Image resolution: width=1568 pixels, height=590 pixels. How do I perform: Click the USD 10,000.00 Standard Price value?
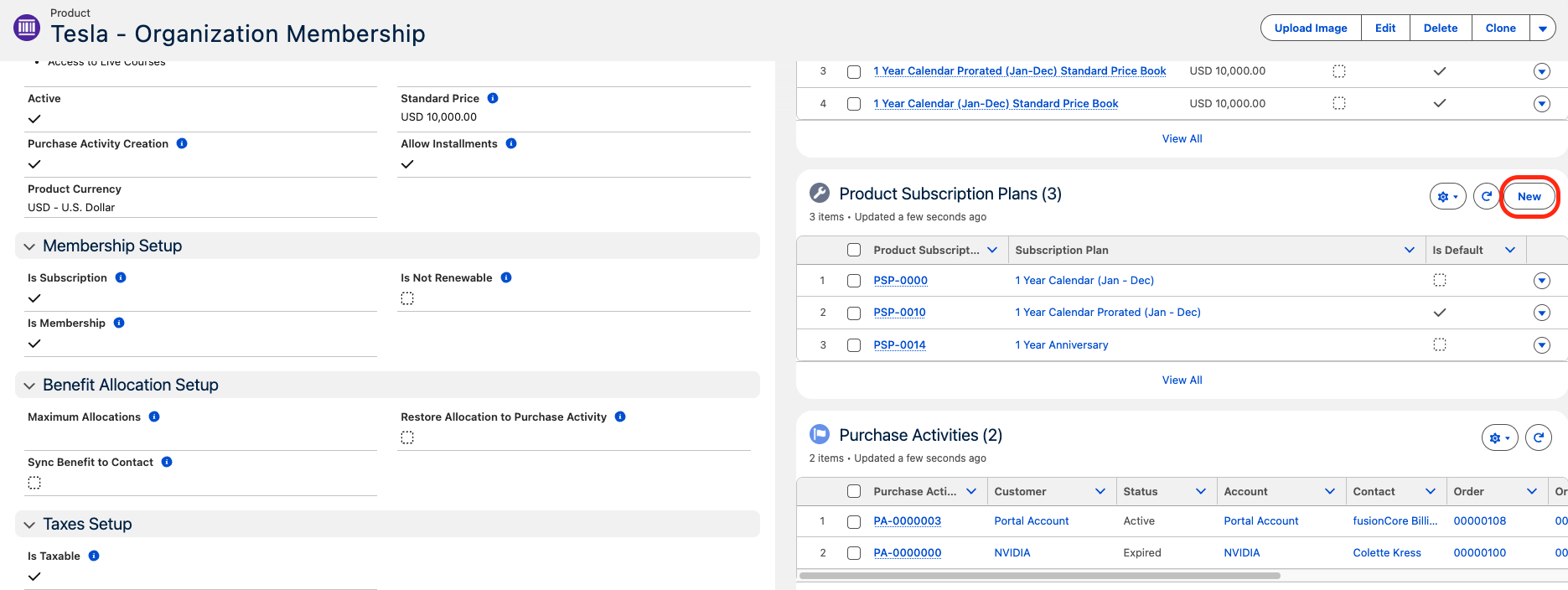pyautogui.click(x=439, y=117)
